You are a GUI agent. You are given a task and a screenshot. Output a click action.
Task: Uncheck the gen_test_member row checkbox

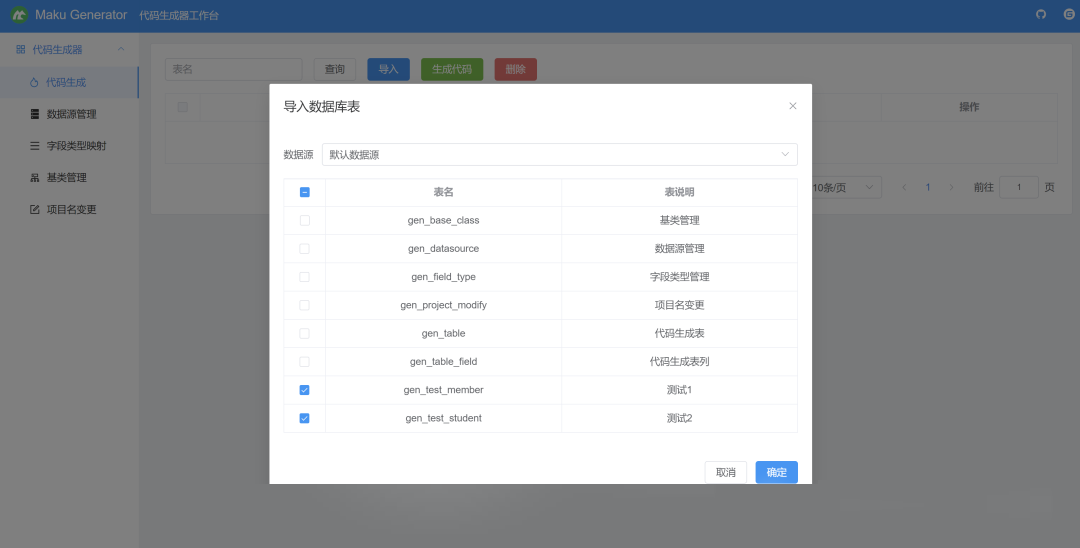(304, 390)
